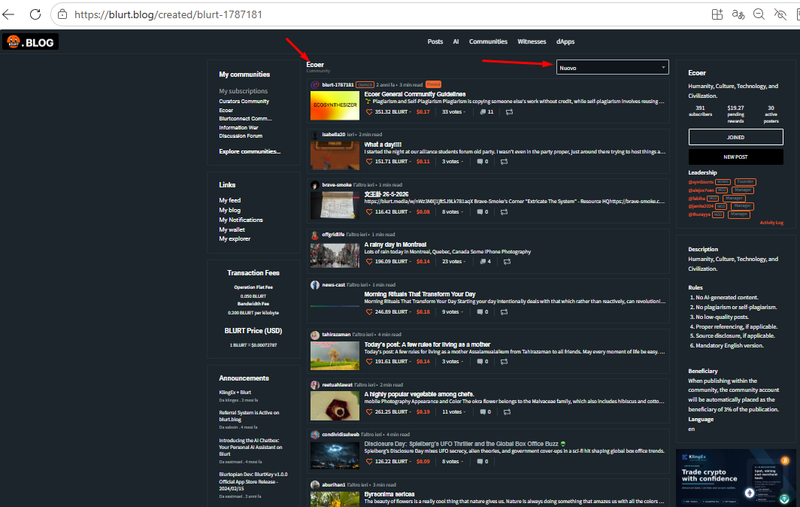This screenshot has width=800, height=507.
Task: Toggle the JOINED community subscription button
Action: point(736,137)
